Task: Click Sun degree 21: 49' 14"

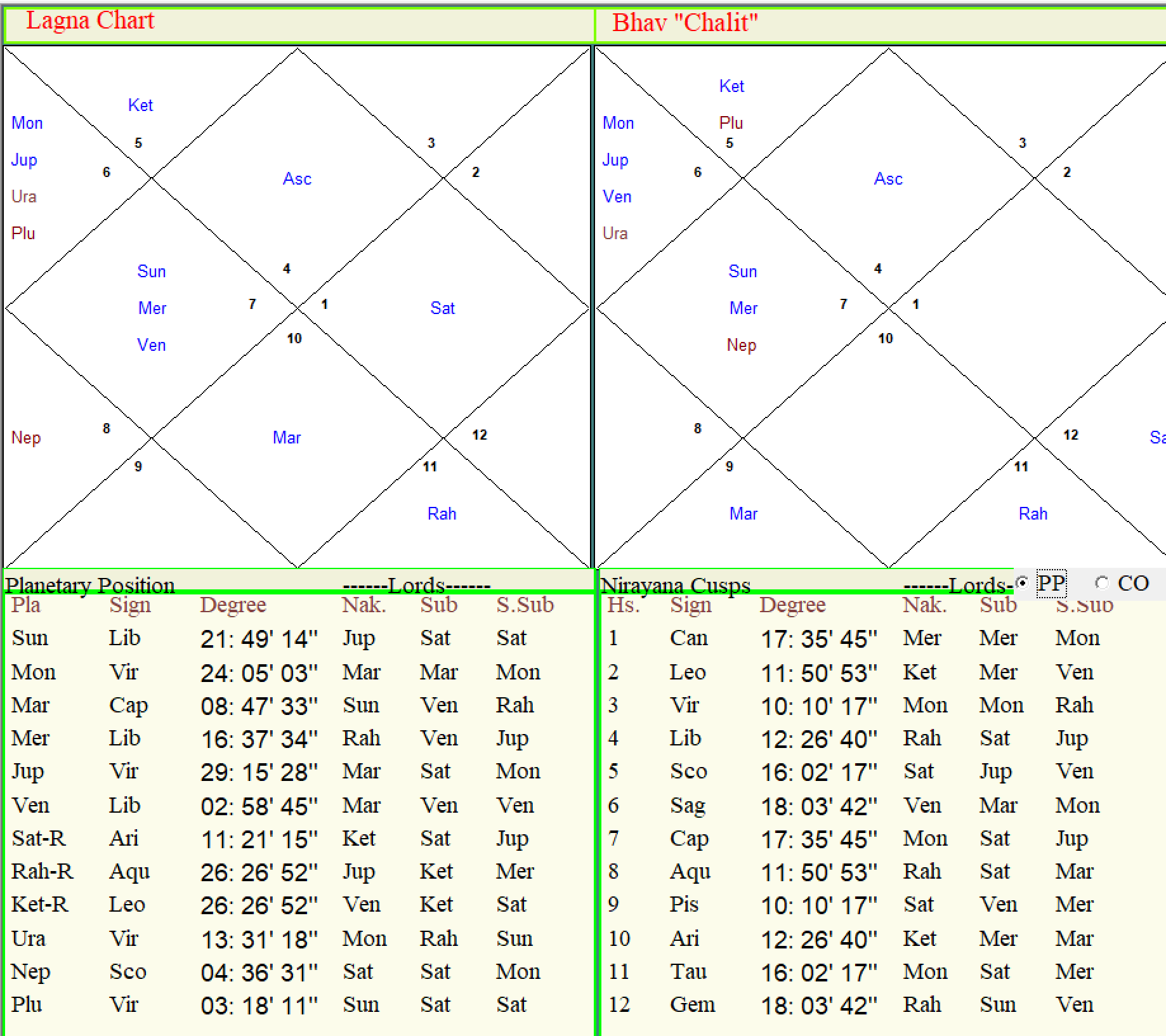Action: tap(259, 639)
